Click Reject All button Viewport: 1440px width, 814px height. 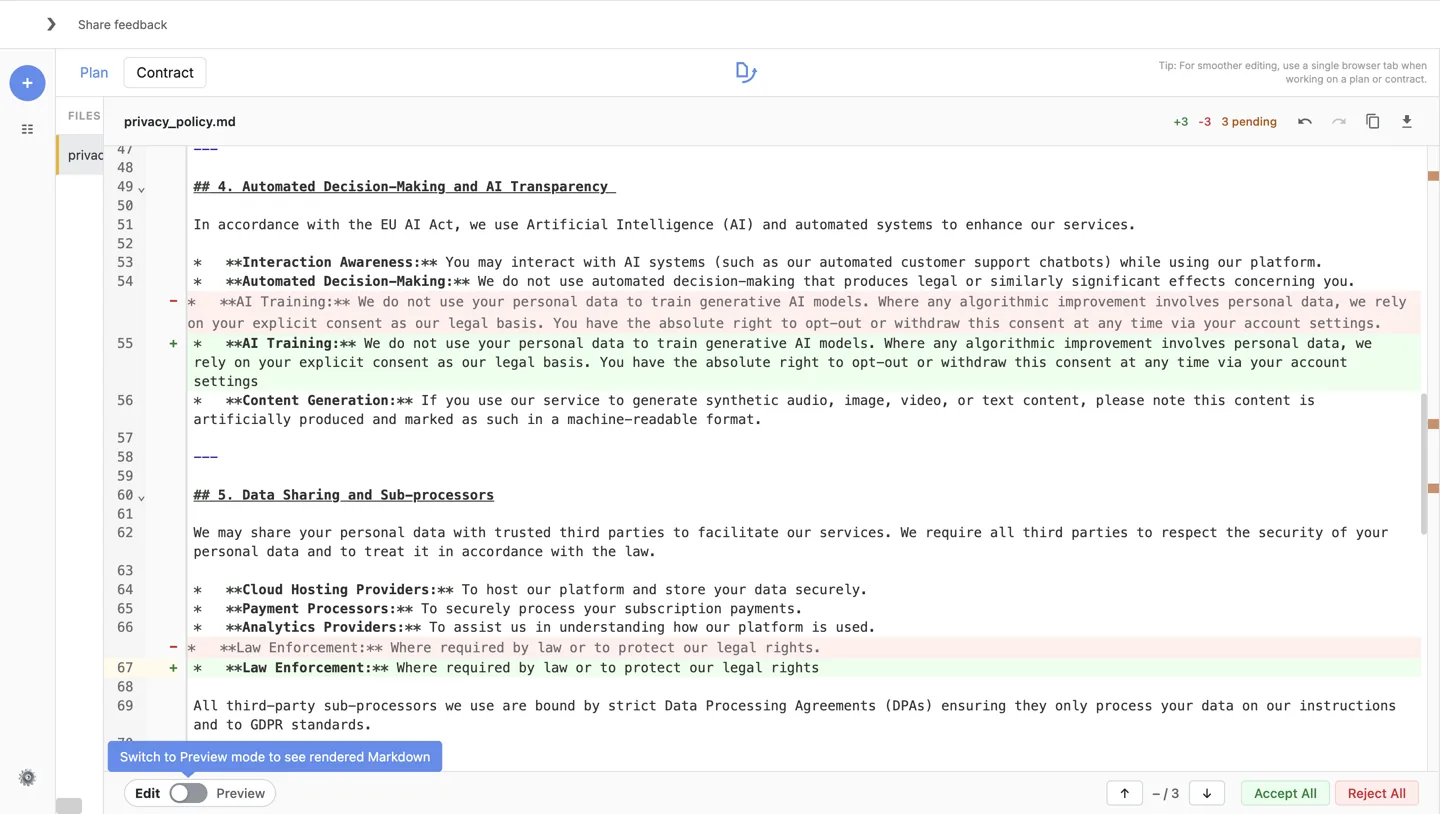[1376, 793]
